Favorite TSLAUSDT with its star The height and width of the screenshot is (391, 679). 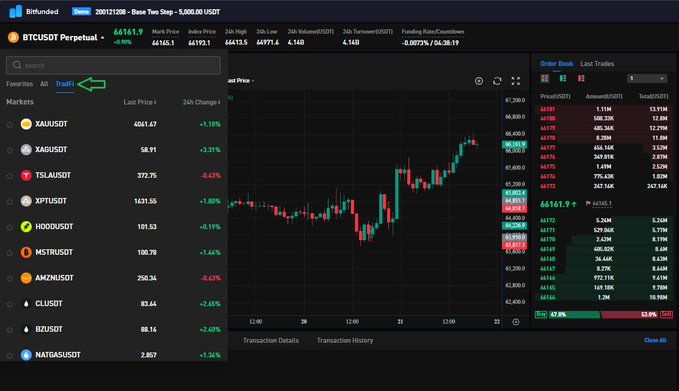(x=10, y=176)
